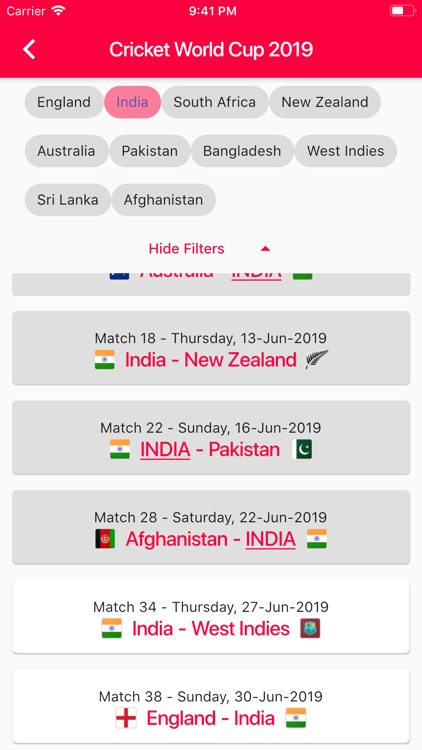The width and height of the screenshot is (422, 750).
Task: Open the Match 38 England - India card
Action: pos(211,706)
